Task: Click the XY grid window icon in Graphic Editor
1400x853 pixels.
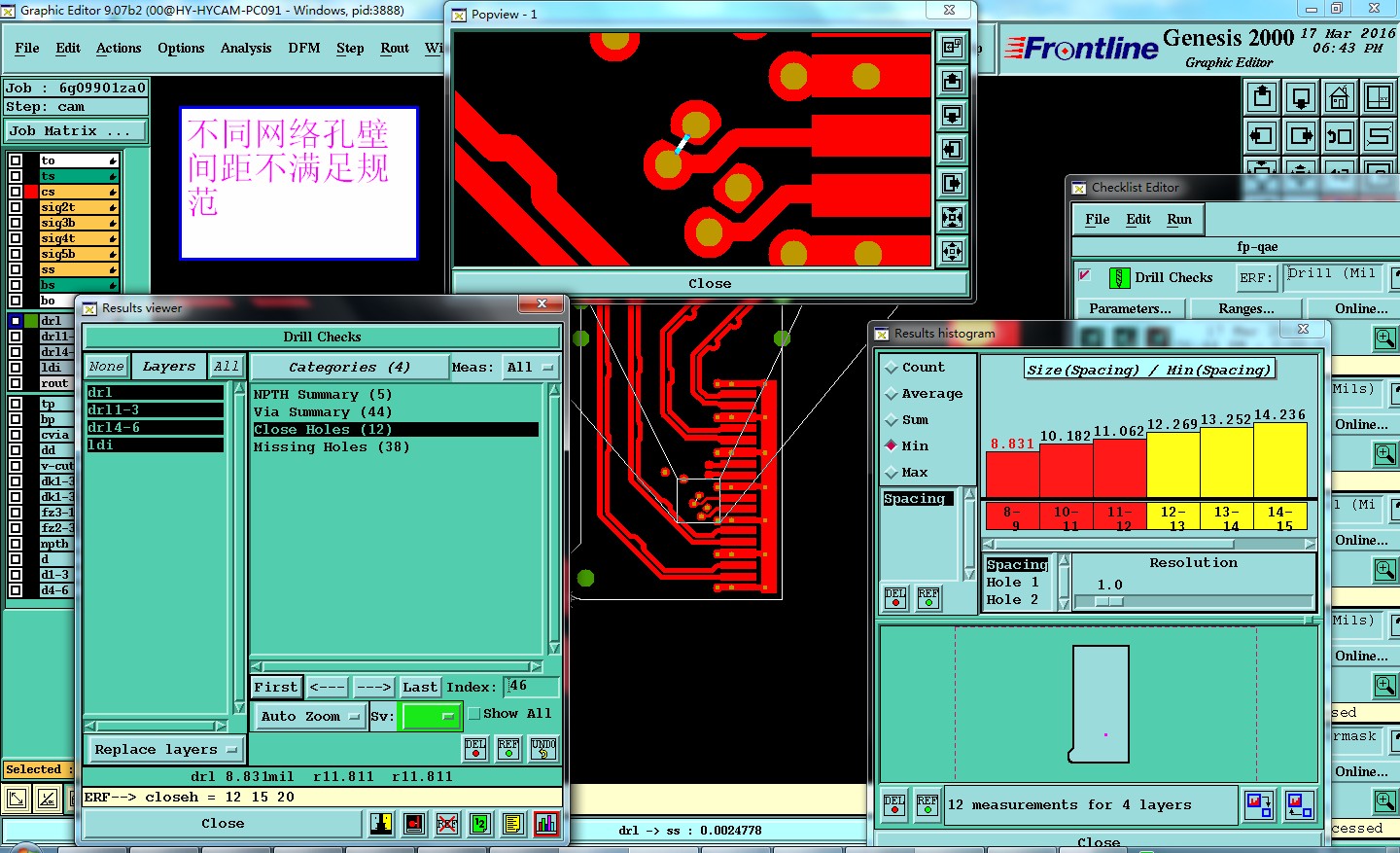Action: [x=1379, y=97]
